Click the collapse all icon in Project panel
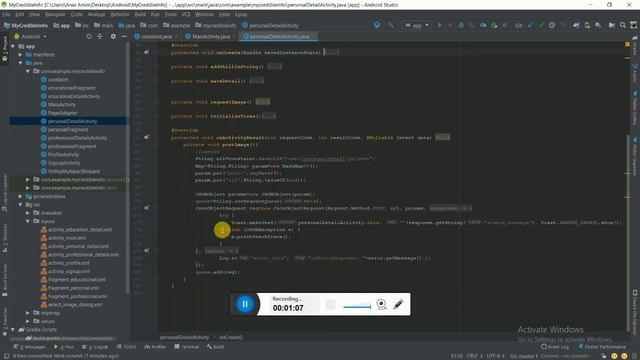640x360 pixels. pyautogui.click(x=100, y=36)
